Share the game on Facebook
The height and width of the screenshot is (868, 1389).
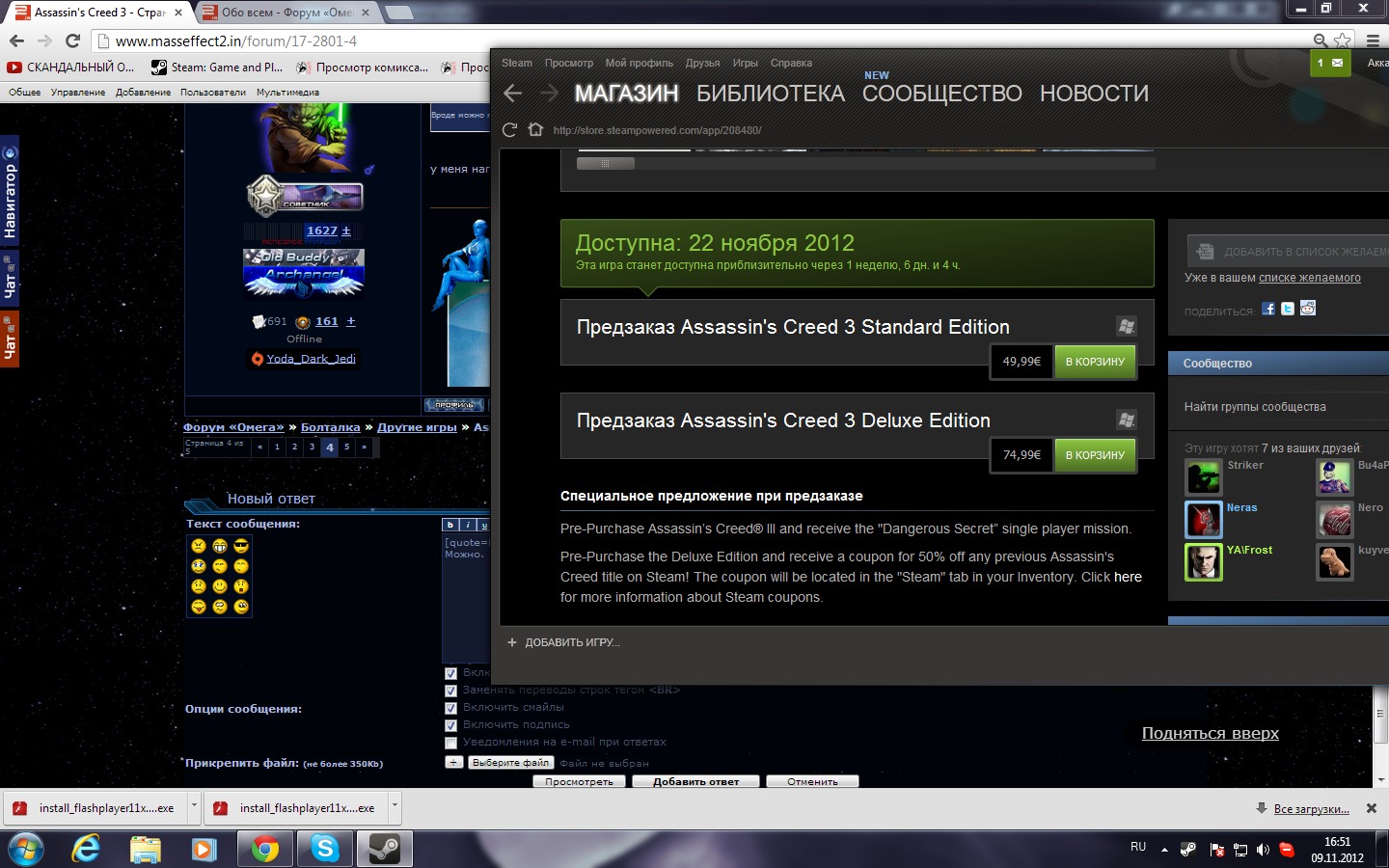point(1268,309)
